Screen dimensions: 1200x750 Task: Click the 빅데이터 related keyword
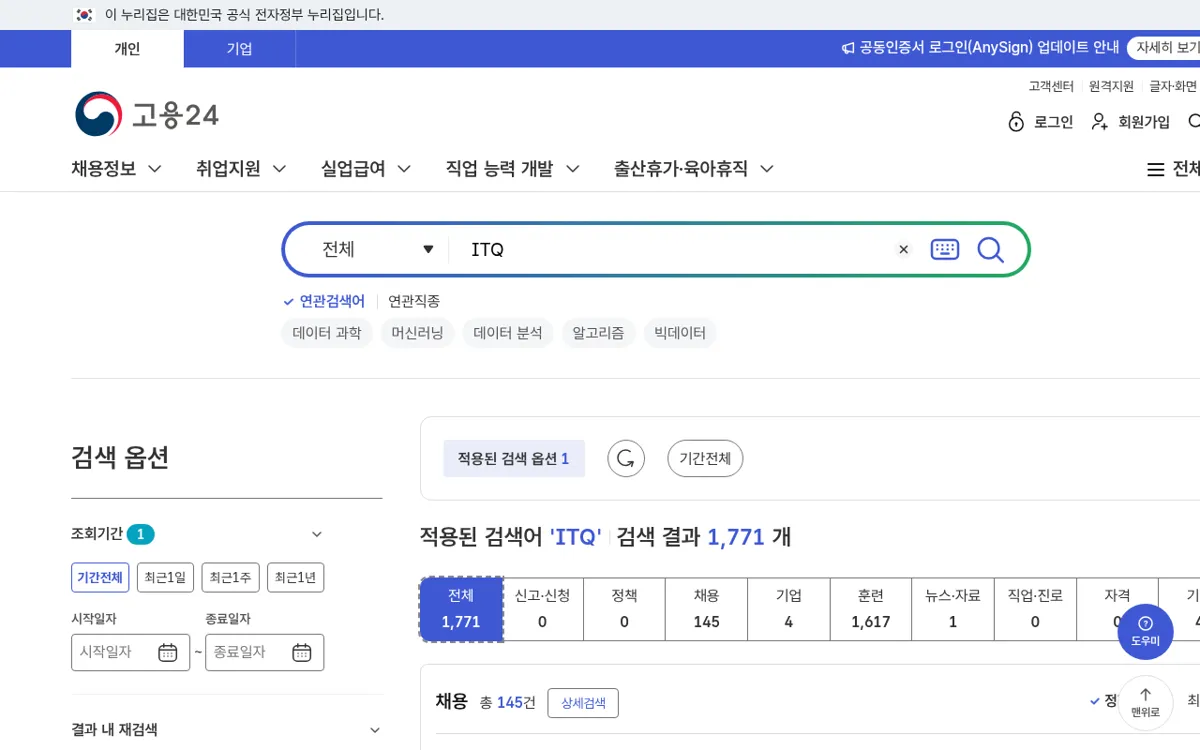[680, 333]
